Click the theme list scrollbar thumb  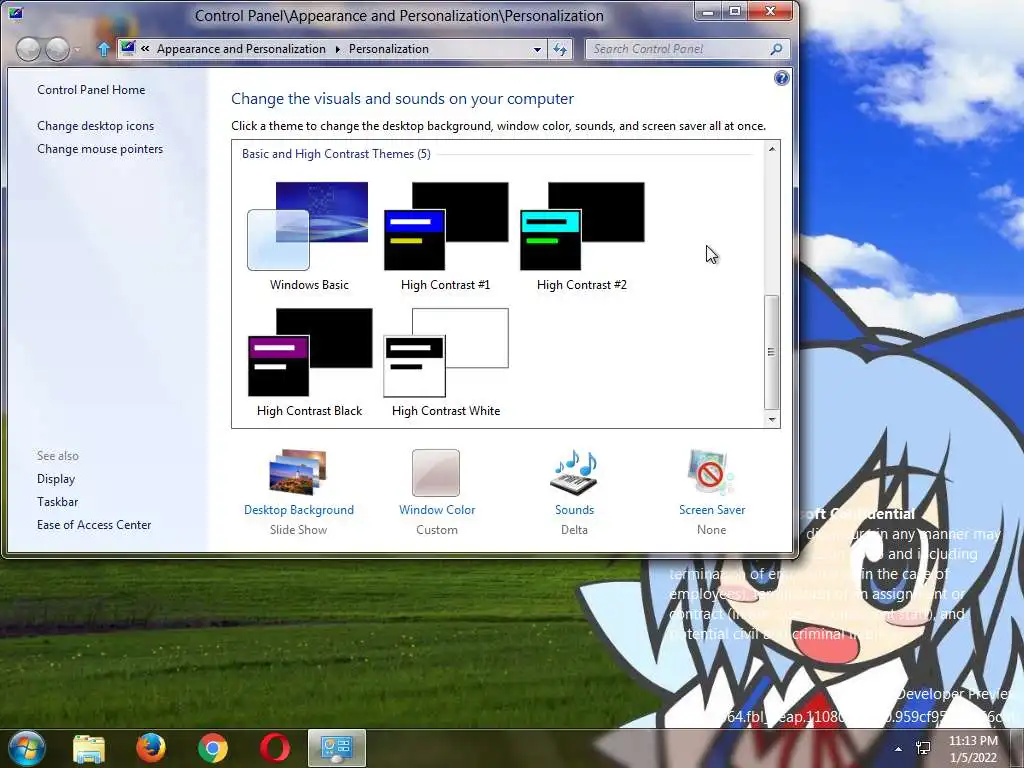[771, 353]
